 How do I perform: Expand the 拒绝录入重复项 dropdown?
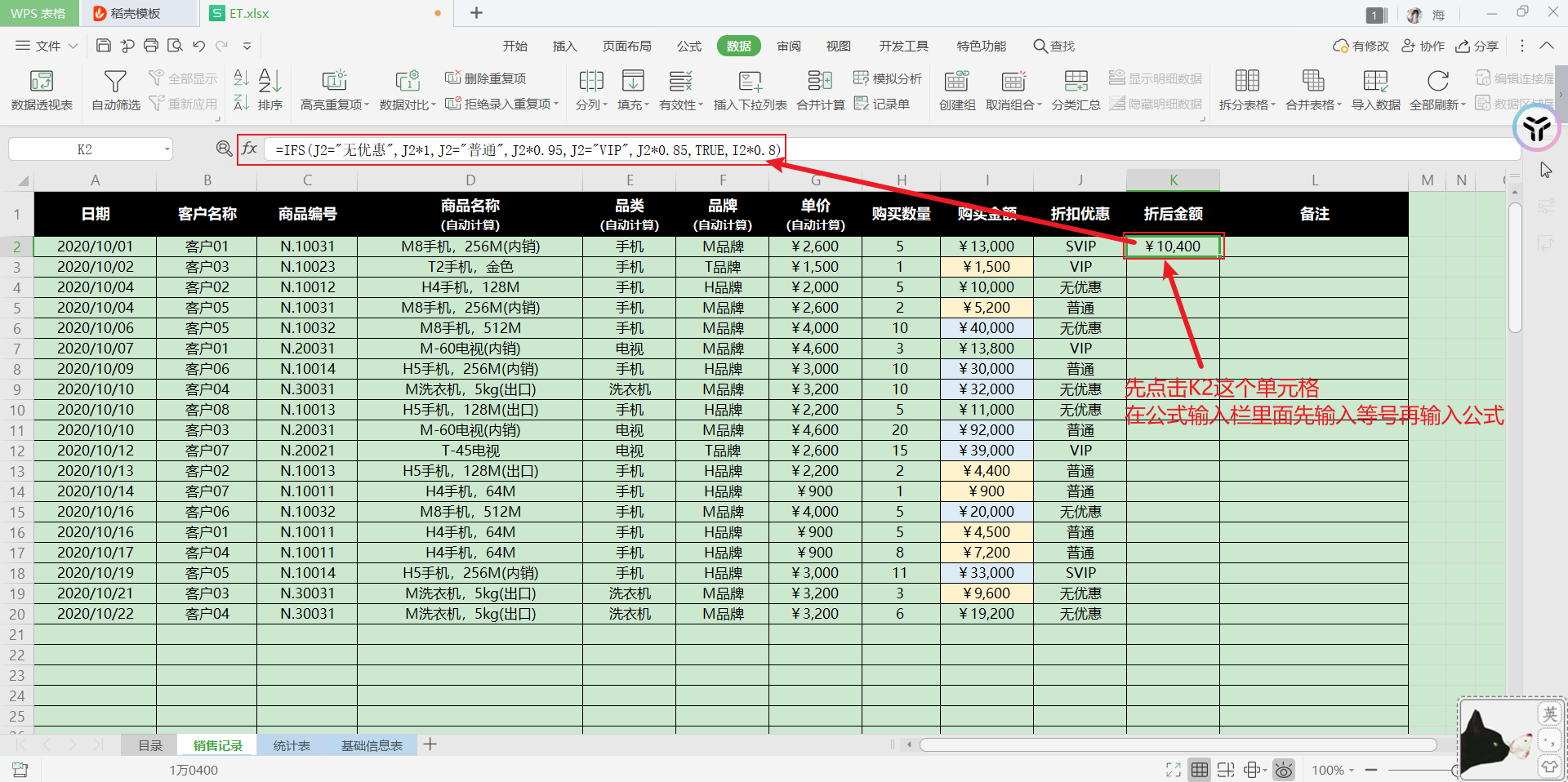pos(556,104)
